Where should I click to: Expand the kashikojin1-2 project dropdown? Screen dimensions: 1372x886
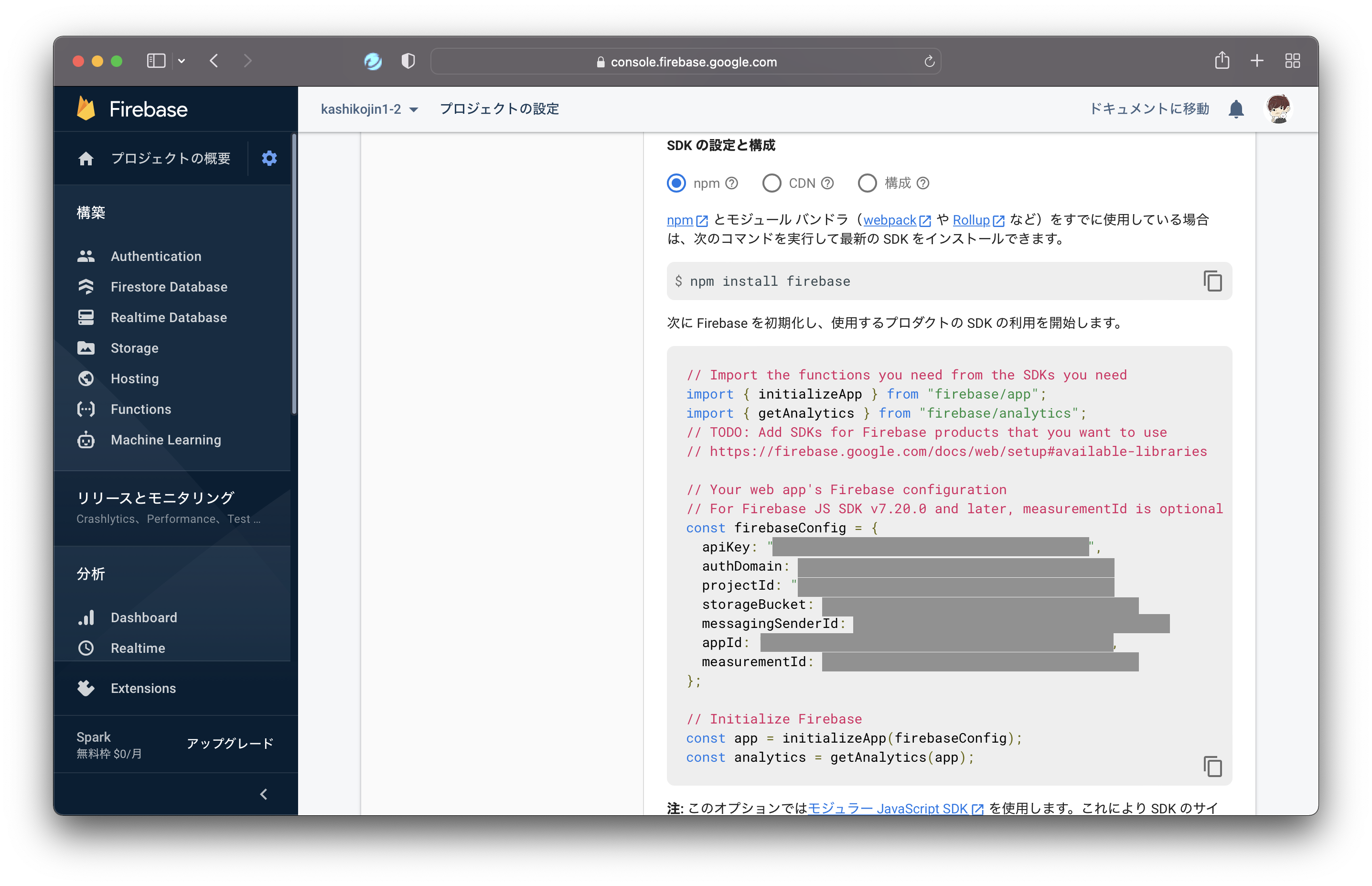click(369, 109)
